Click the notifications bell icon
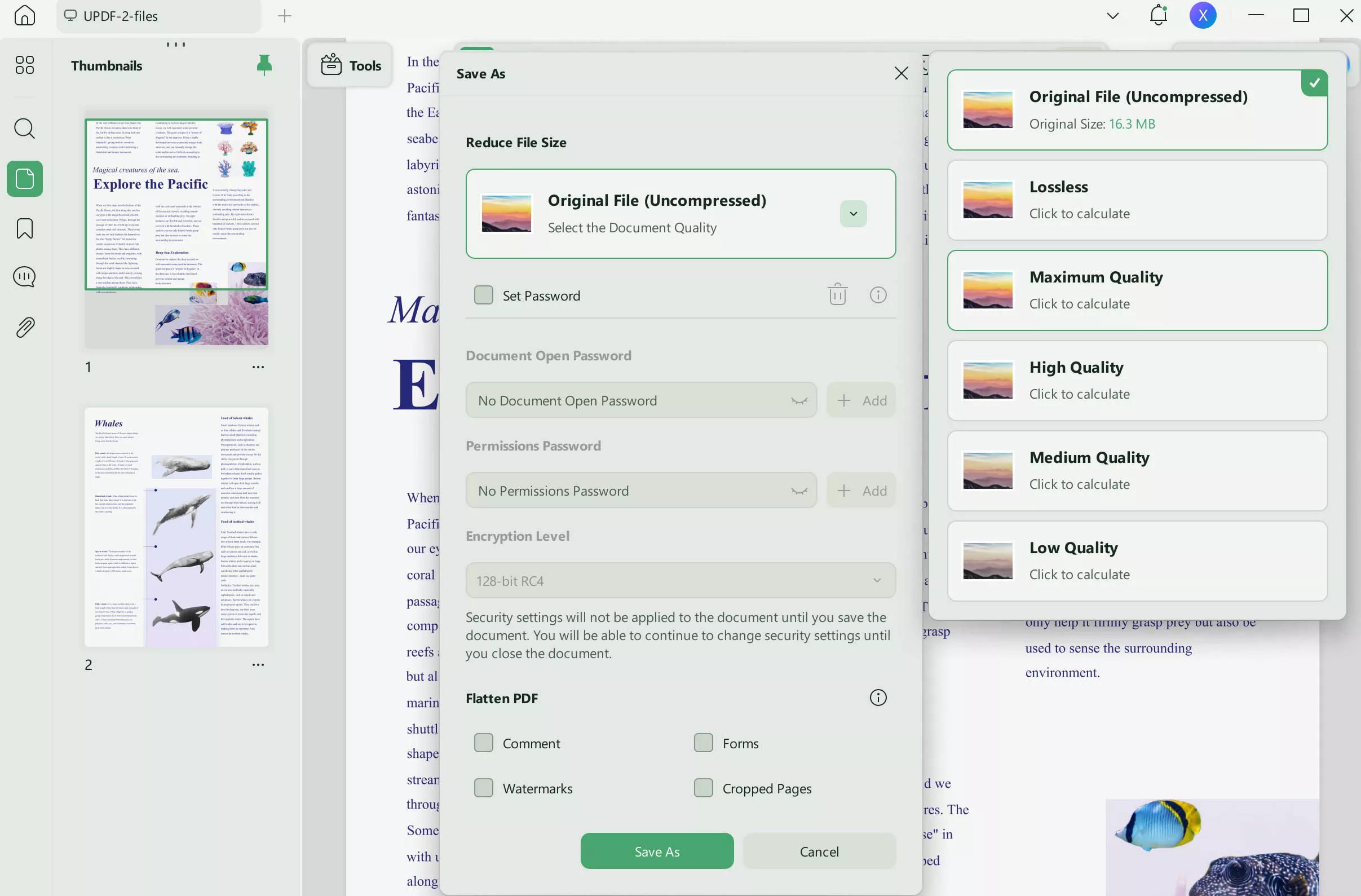This screenshot has width=1361, height=896. pyautogui.click(x=1158, y=15)
